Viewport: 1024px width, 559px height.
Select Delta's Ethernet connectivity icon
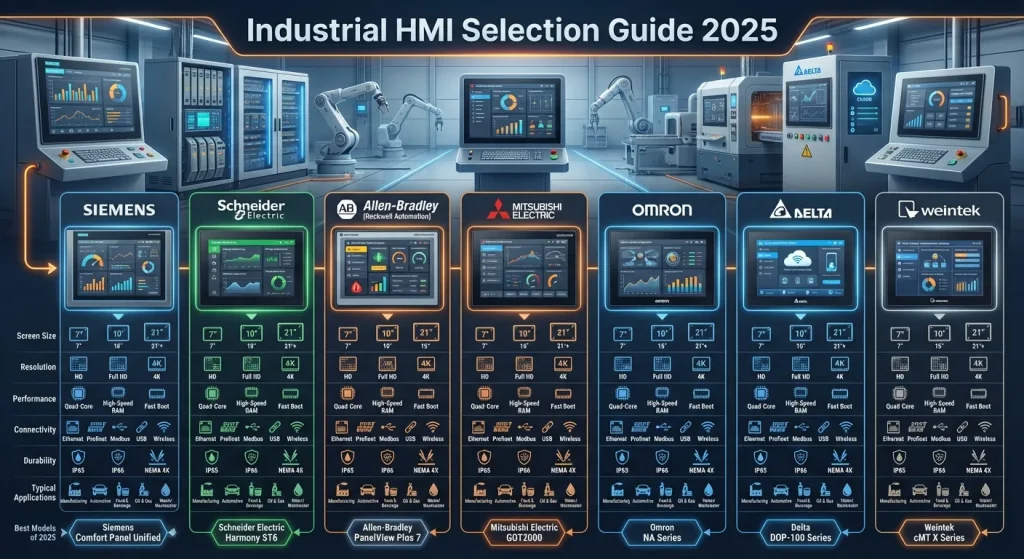755,426
